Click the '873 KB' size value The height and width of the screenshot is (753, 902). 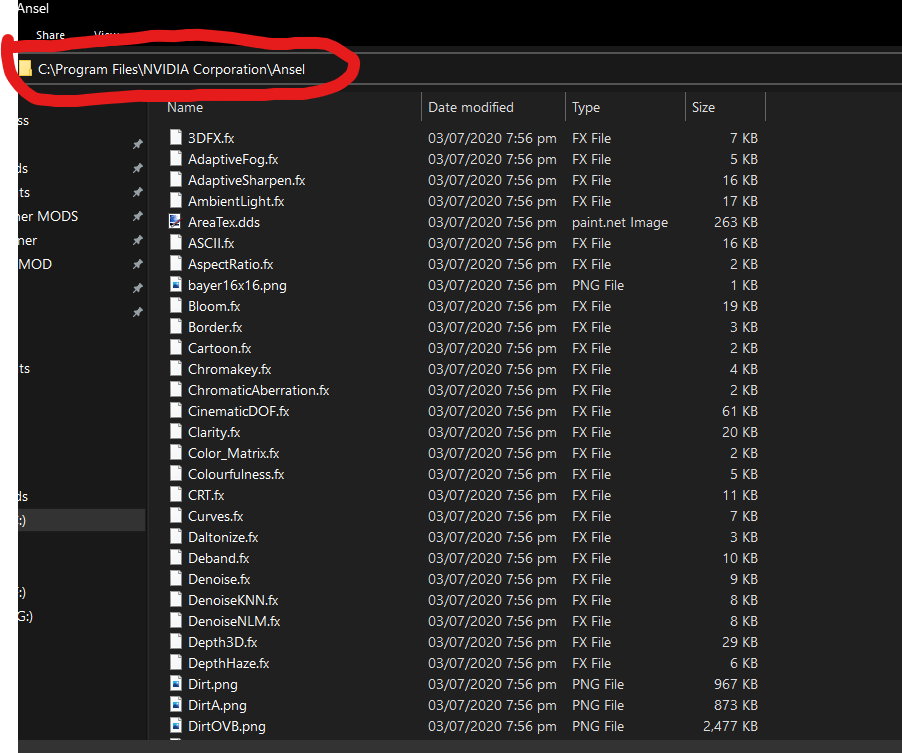(x=736, y=705)
